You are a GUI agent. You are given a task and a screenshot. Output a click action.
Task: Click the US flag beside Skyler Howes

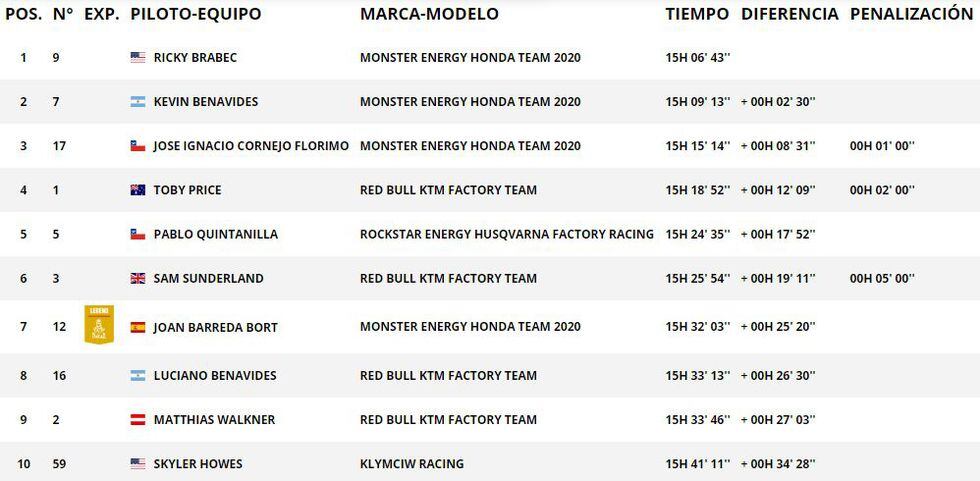point(138,464)
